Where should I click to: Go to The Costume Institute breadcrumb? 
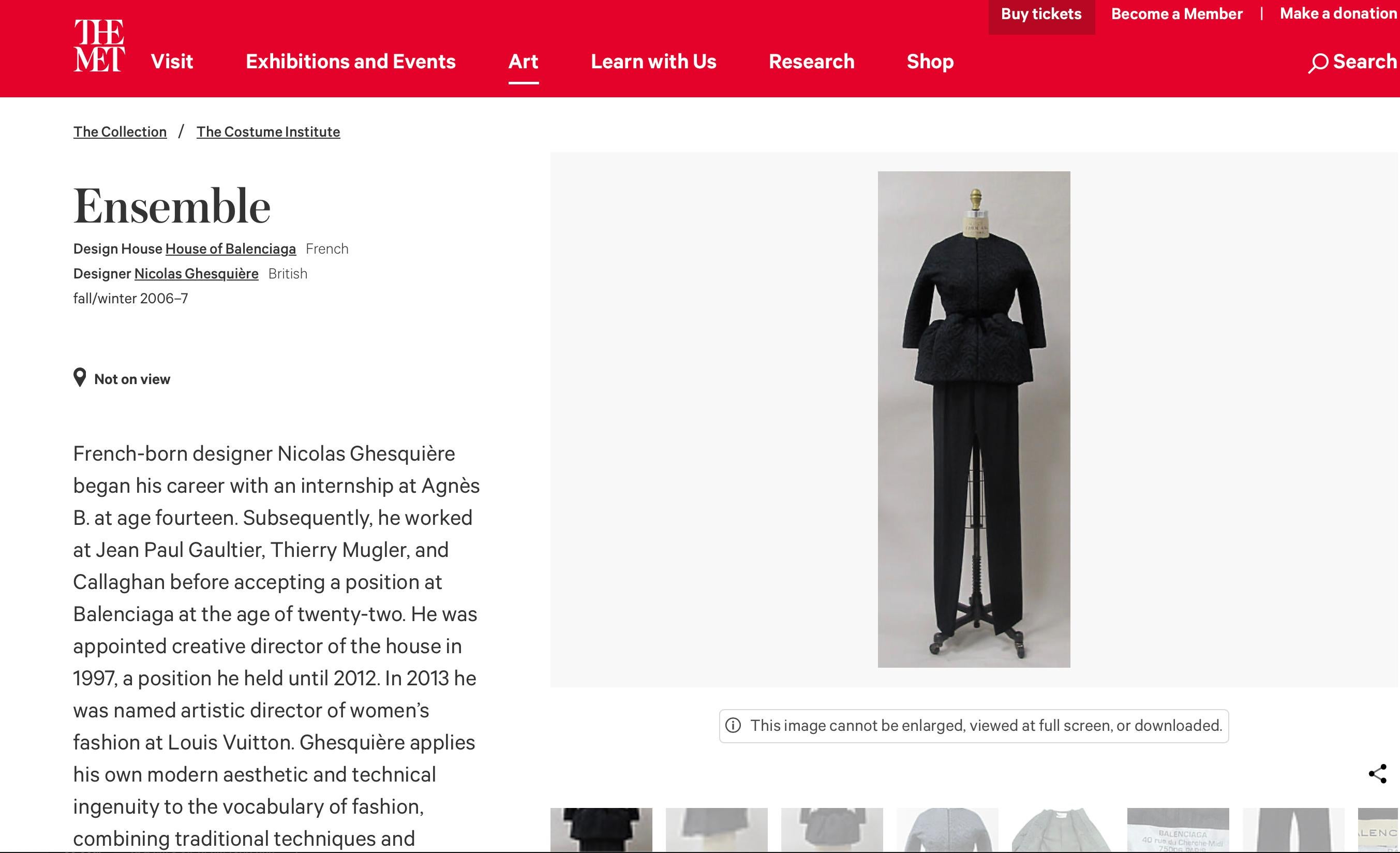[x=268, y=132]
